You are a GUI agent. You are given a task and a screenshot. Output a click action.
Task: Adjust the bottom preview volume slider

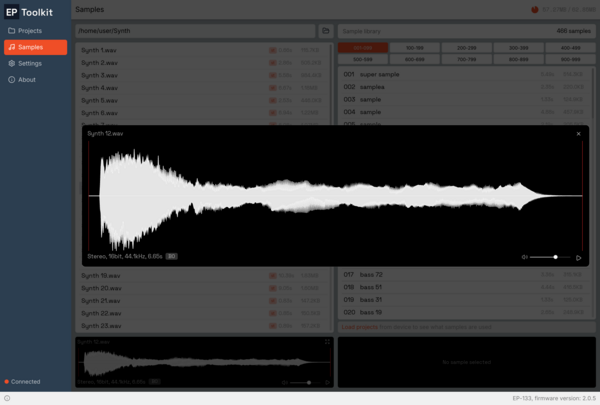click(x=304, y=382)
